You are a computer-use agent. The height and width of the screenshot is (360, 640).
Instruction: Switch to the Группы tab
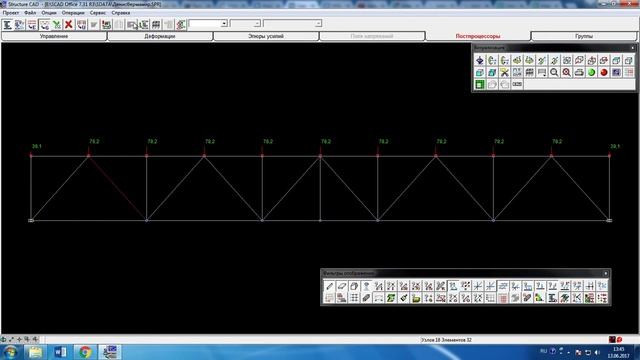(584, 36)
